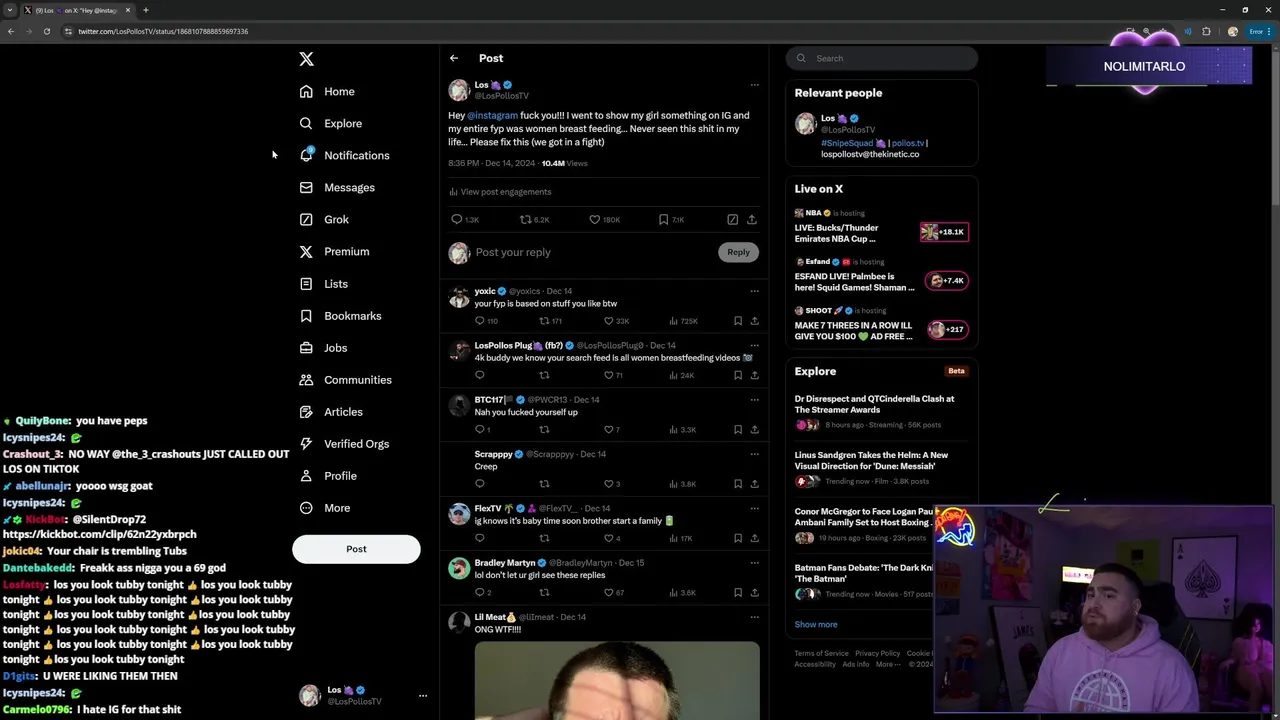
Task: Open account switcher dots beside @LosPollosTV
Action: 422,696
